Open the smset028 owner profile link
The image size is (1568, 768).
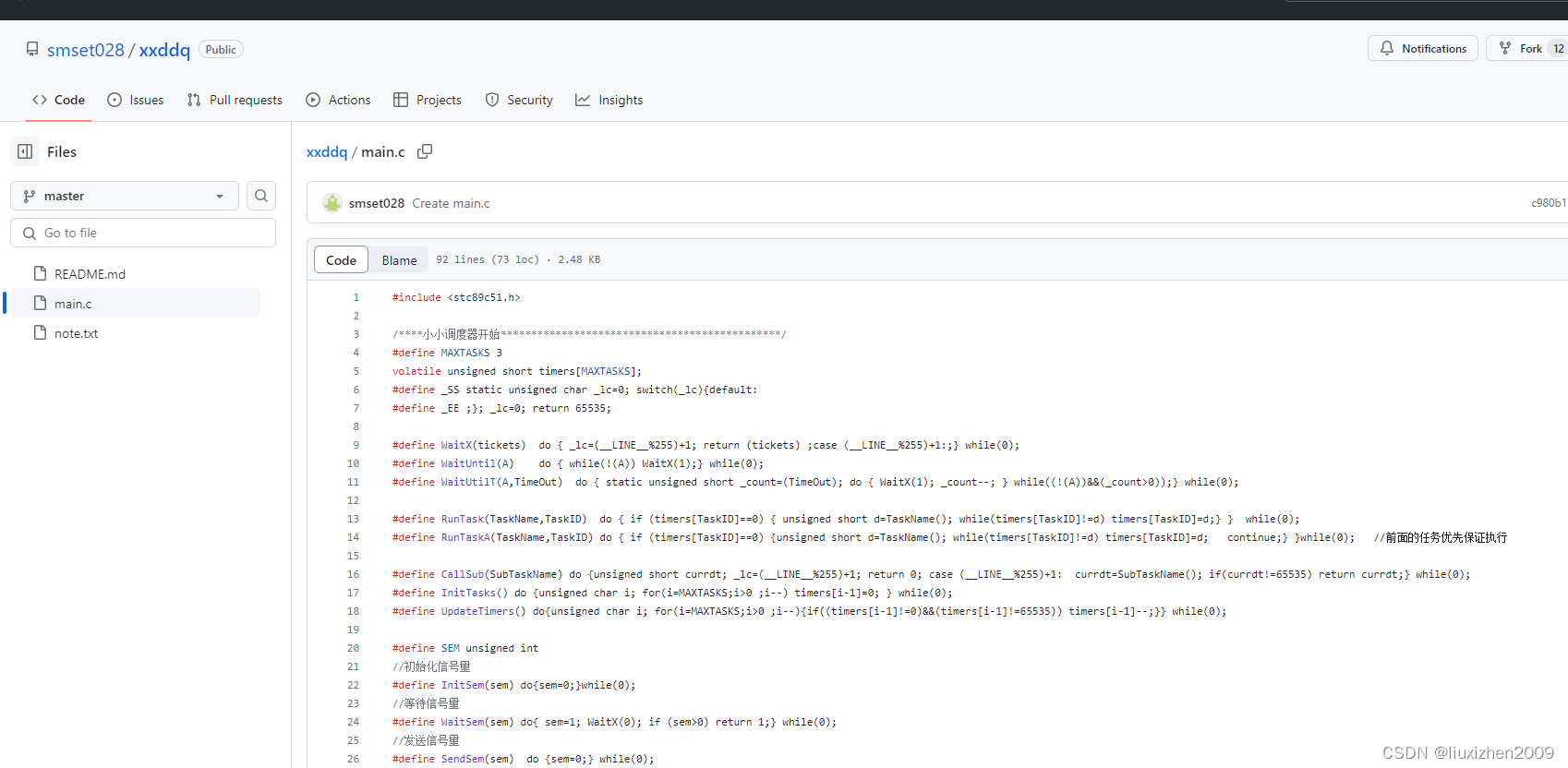85,50
